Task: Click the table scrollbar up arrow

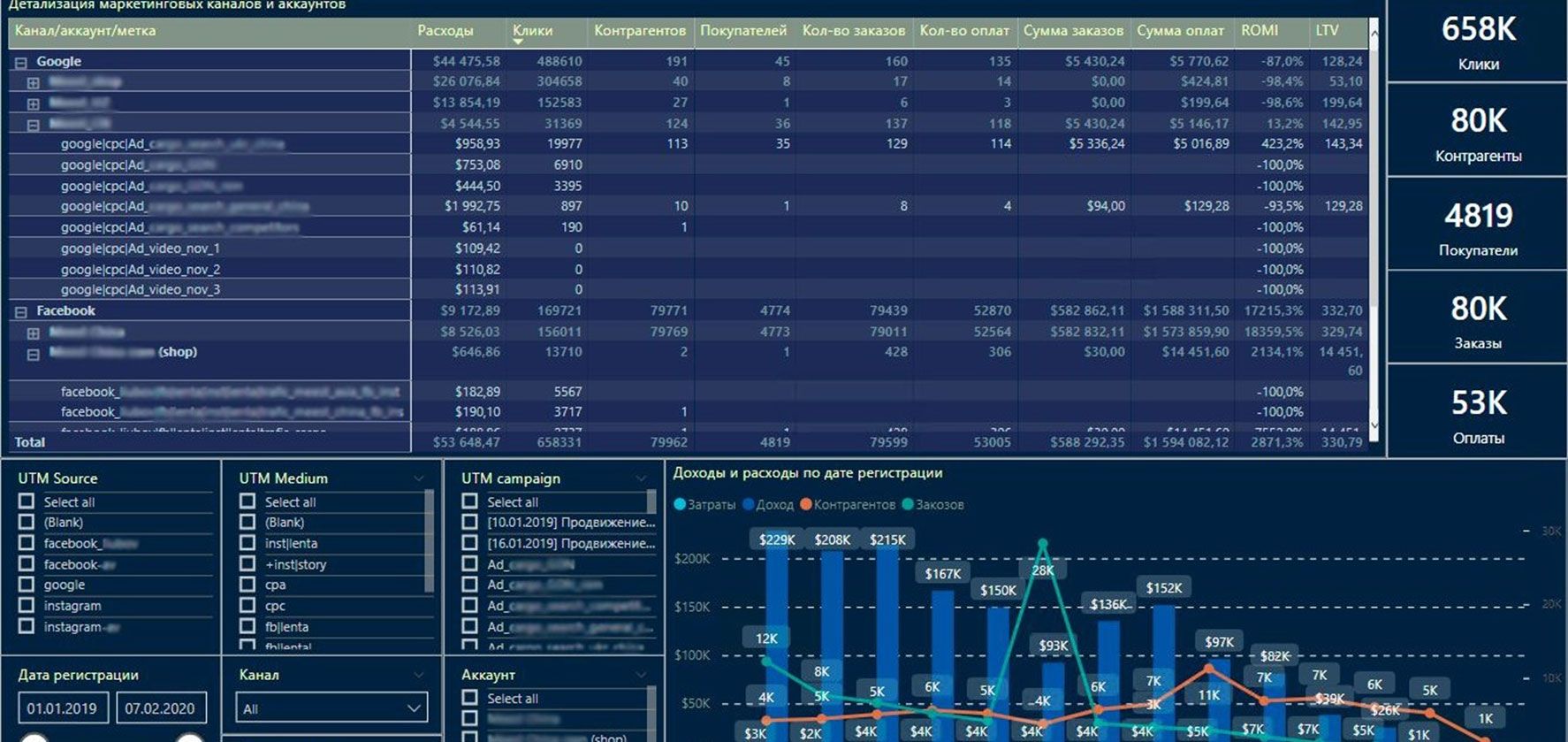Action: 1374,33
